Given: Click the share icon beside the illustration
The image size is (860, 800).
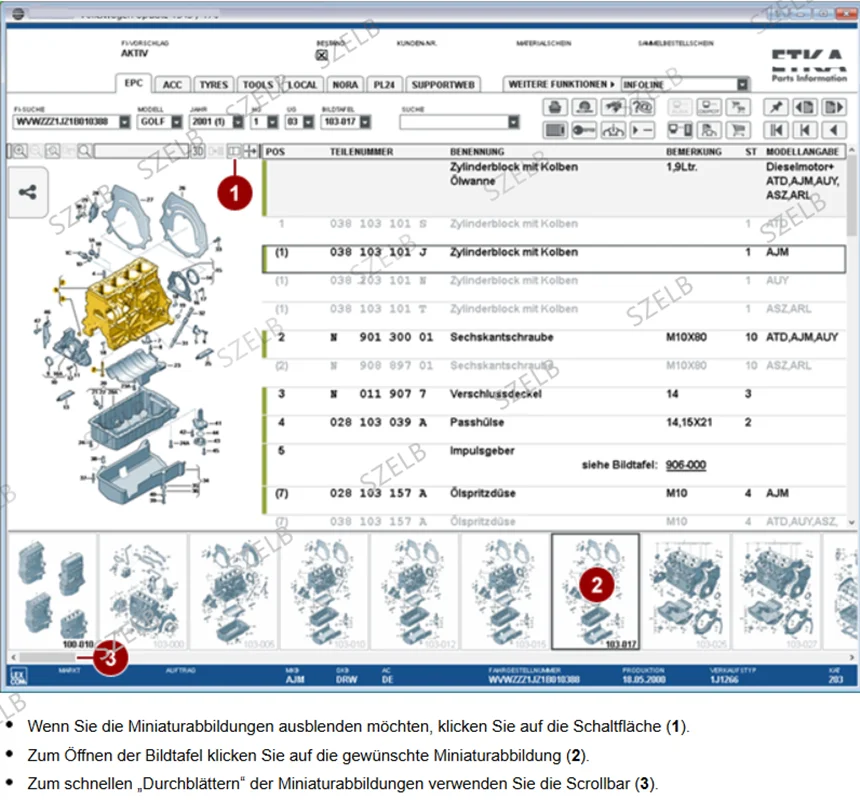Looking at the screenshot, I should pos(27,192).
